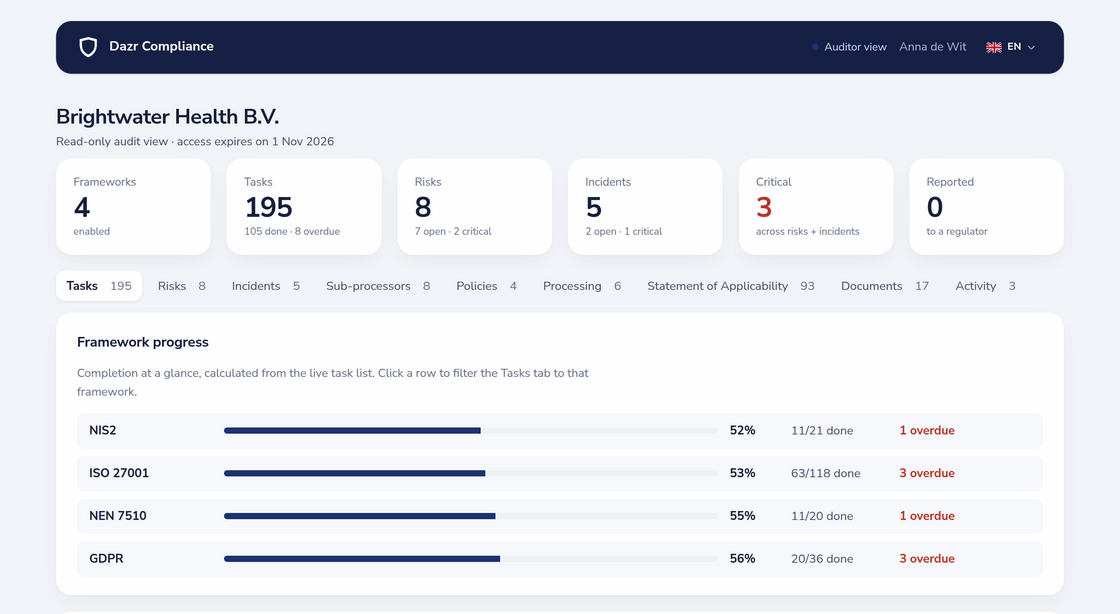Viewport: 1120px width, 614px height.
Task: Open the Policies tab
Action: pyautogui.click(x=486, y=286)
